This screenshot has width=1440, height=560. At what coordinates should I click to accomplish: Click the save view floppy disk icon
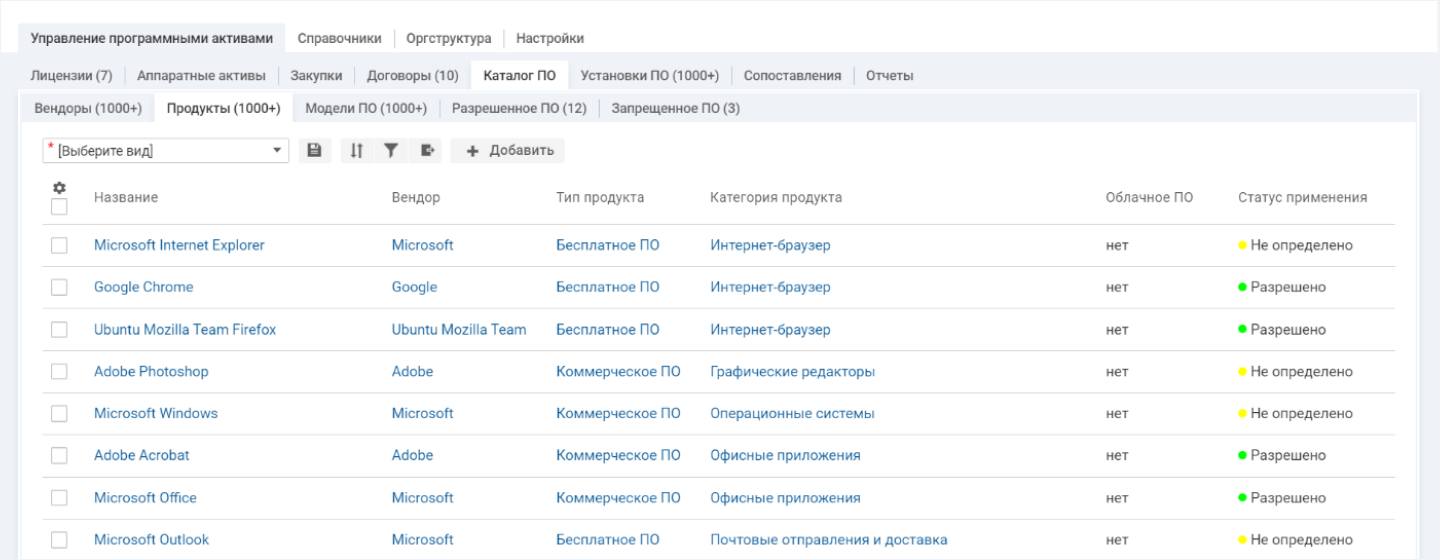(x=314, y=150)
